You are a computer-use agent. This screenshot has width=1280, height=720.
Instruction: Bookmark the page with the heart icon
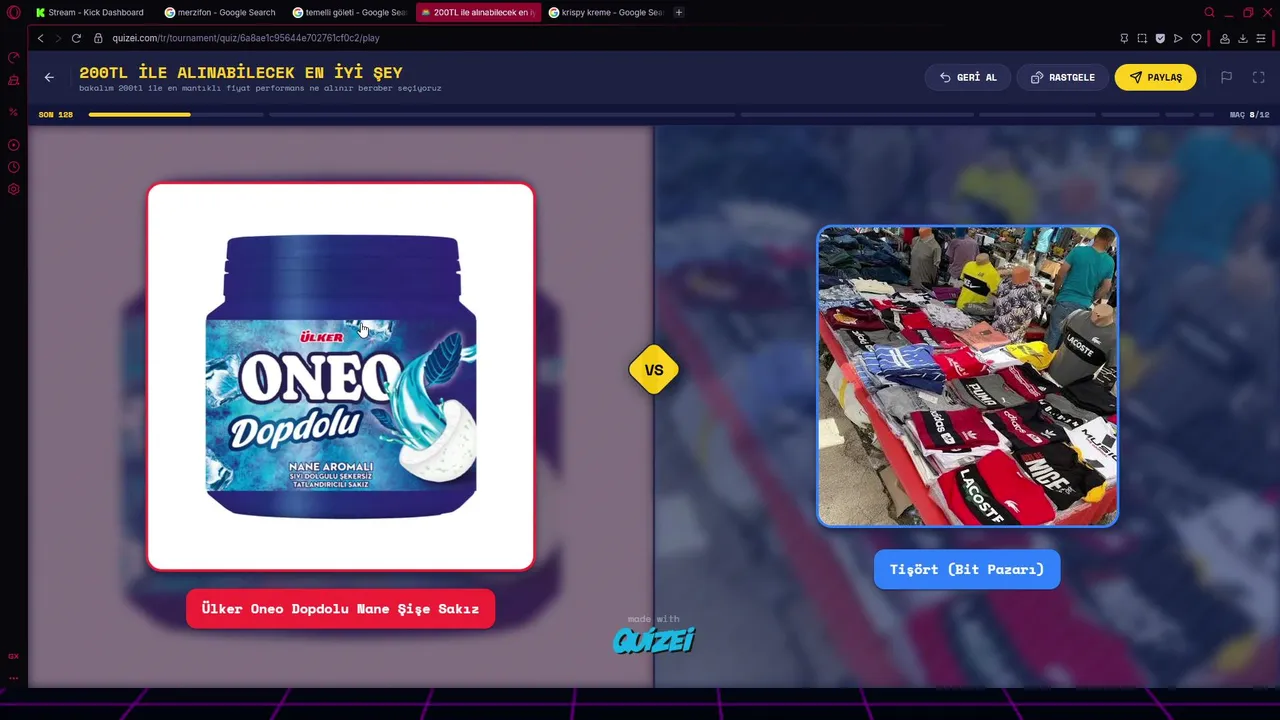(1196, 38)
